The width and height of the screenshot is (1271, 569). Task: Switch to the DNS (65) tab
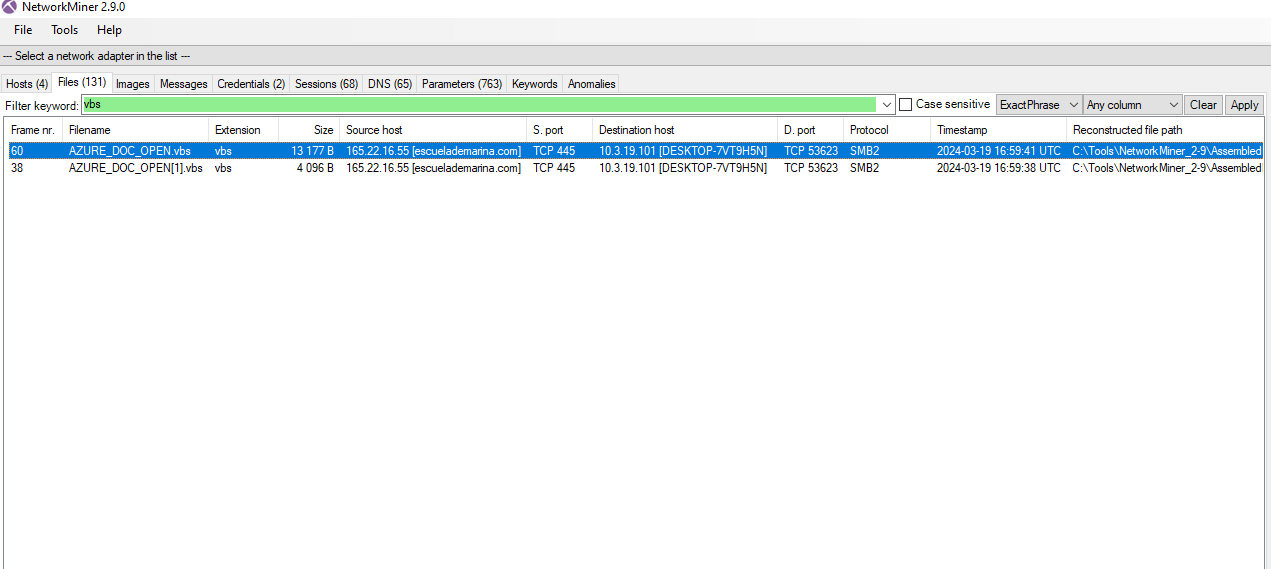[390, 84]
